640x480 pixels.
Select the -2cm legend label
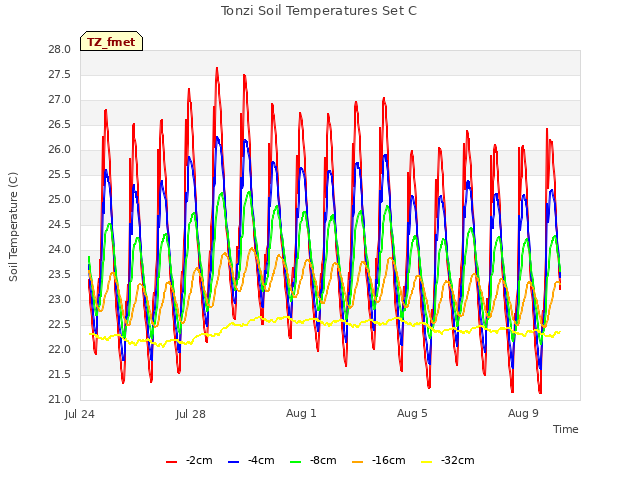[x=199, y=460]
